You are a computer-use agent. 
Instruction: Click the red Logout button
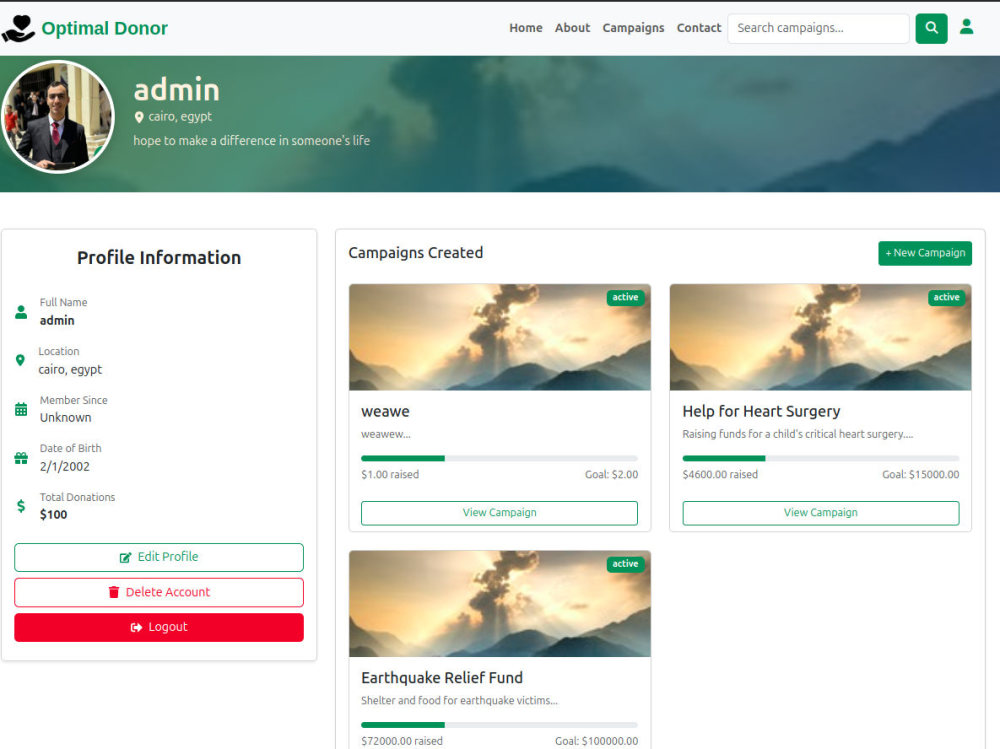(x=159, y=627)
